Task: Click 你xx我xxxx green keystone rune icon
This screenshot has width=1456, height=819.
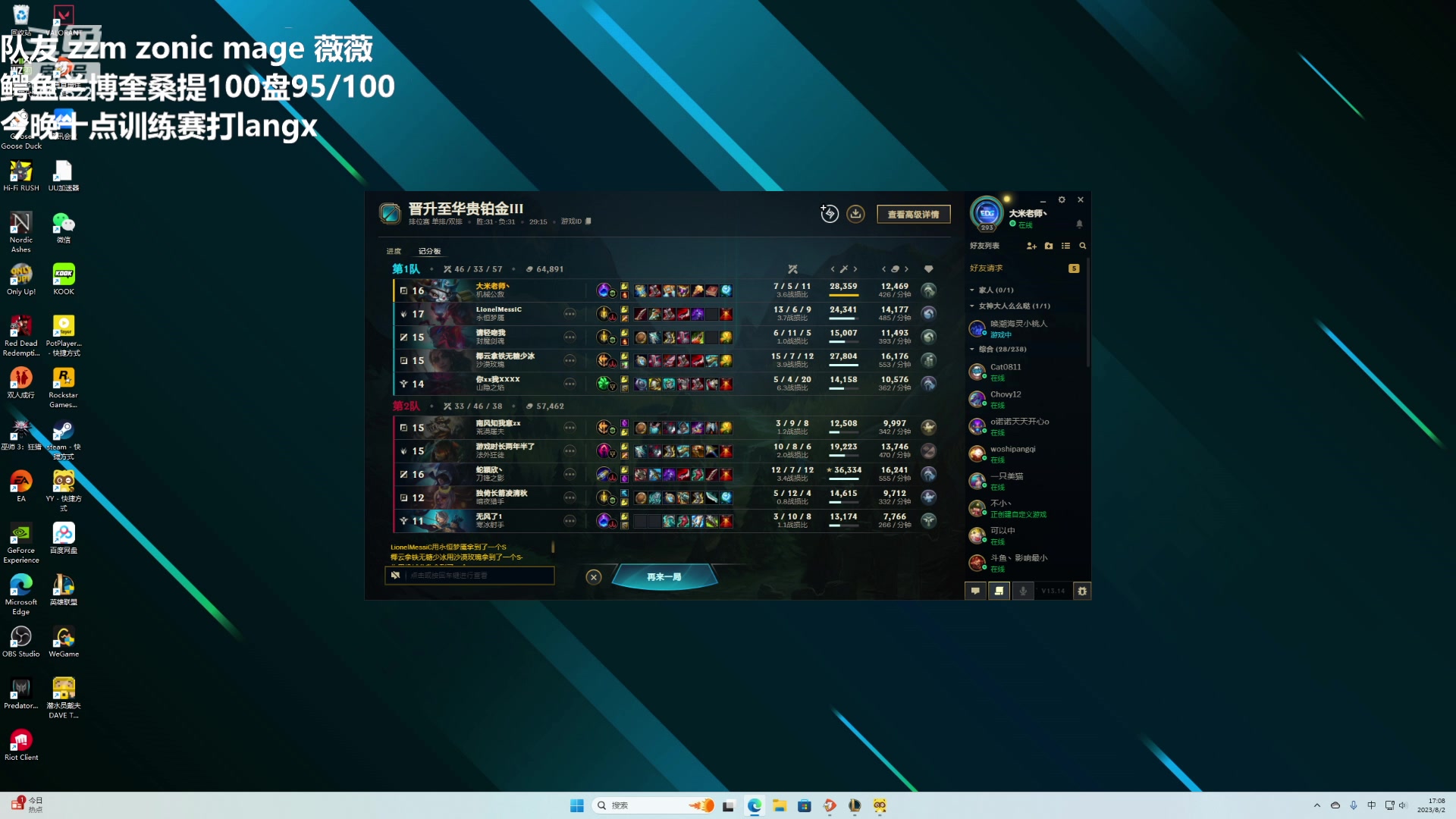Action: tap(604, 383)
